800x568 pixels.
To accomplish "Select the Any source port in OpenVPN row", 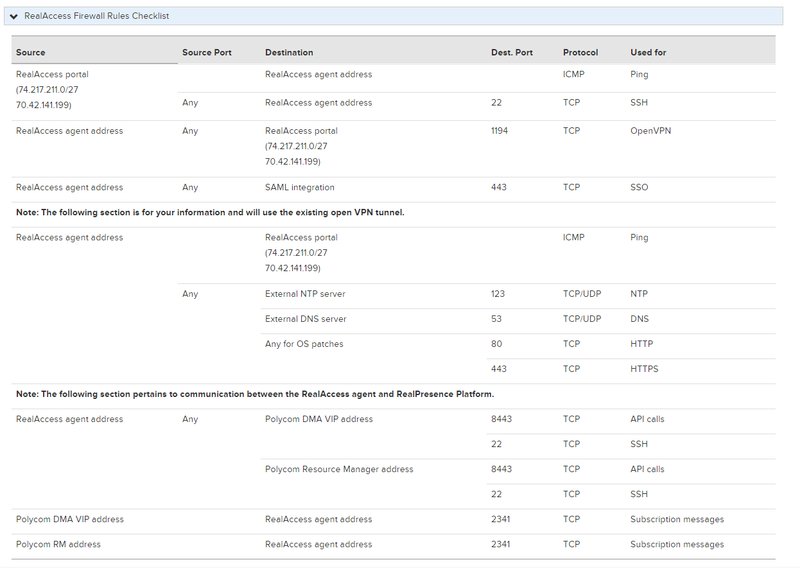I will pyautogui.click(x=190, y=131).
